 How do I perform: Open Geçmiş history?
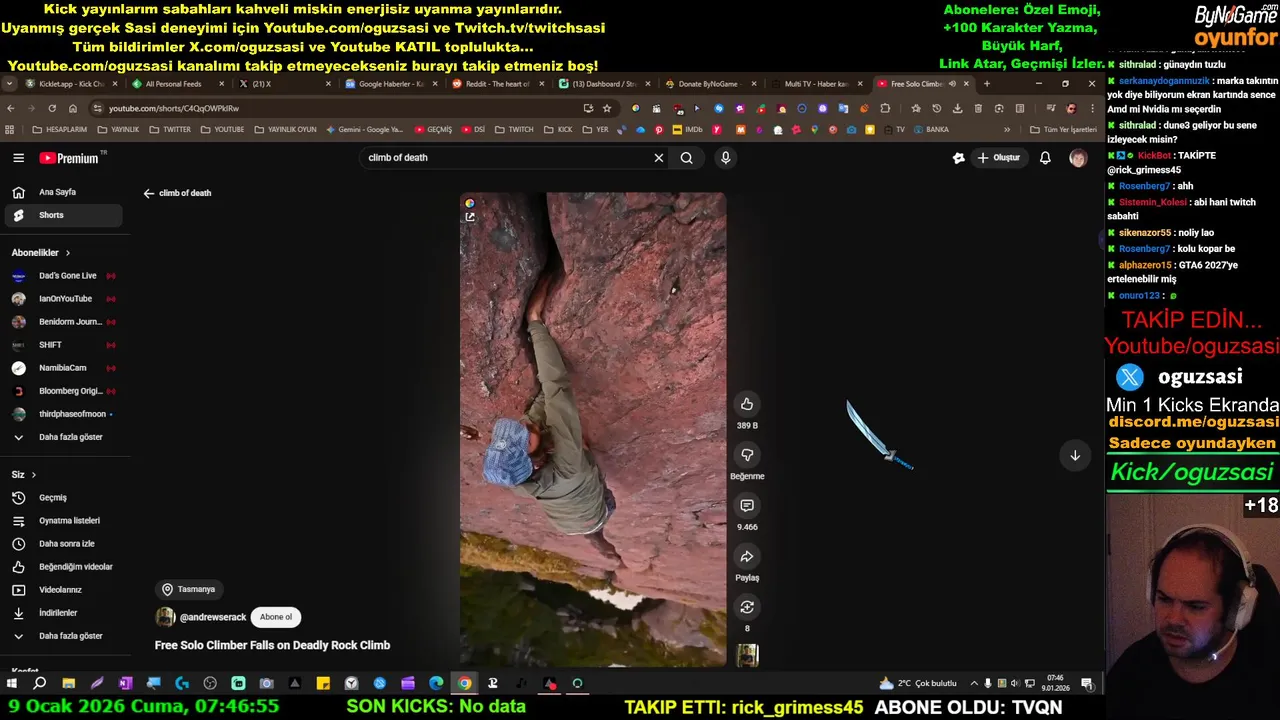pos(62,498)
